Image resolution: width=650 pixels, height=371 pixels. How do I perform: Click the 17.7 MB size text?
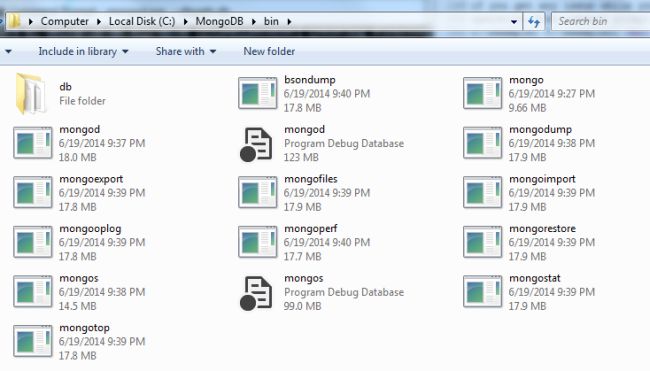click(x=302, y=257)
